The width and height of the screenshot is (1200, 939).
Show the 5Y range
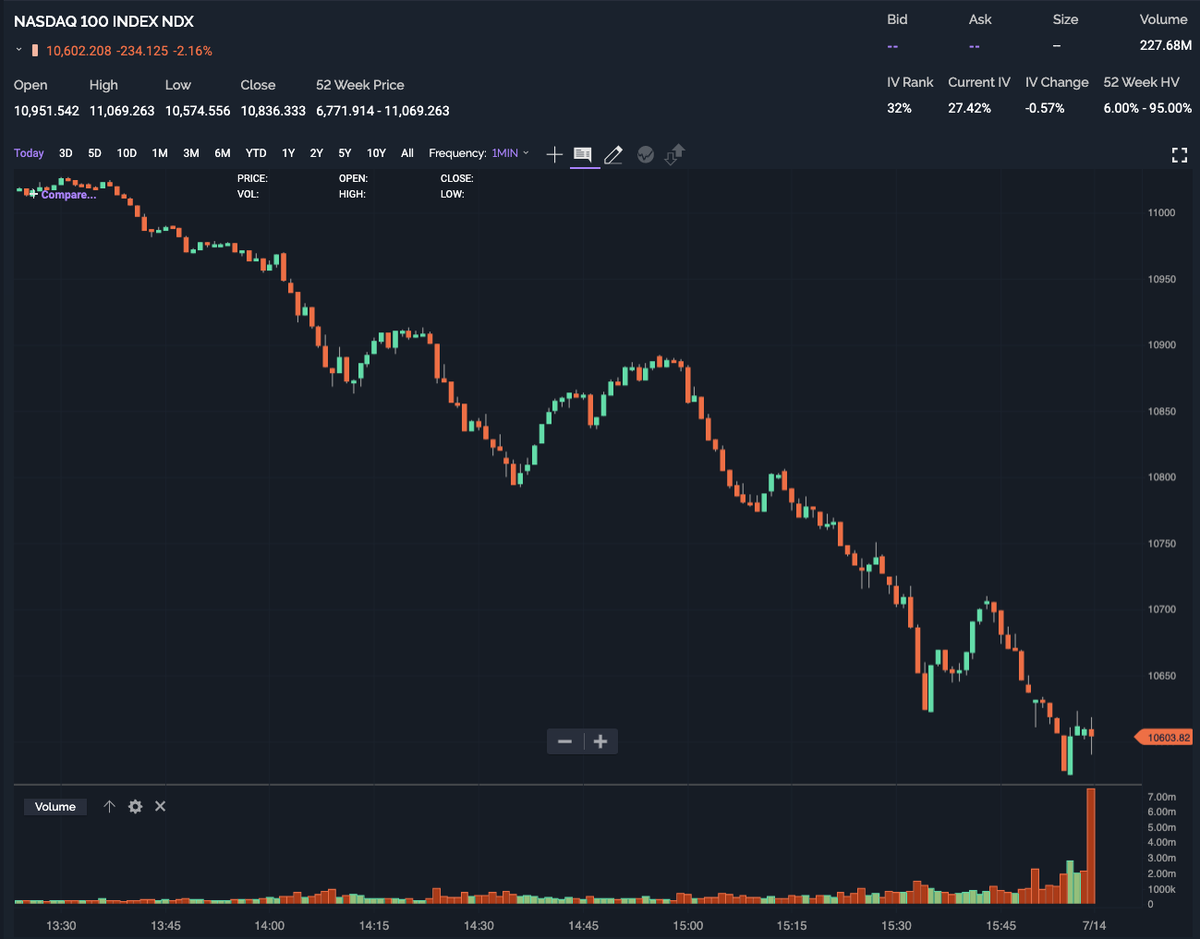[345, 153]
